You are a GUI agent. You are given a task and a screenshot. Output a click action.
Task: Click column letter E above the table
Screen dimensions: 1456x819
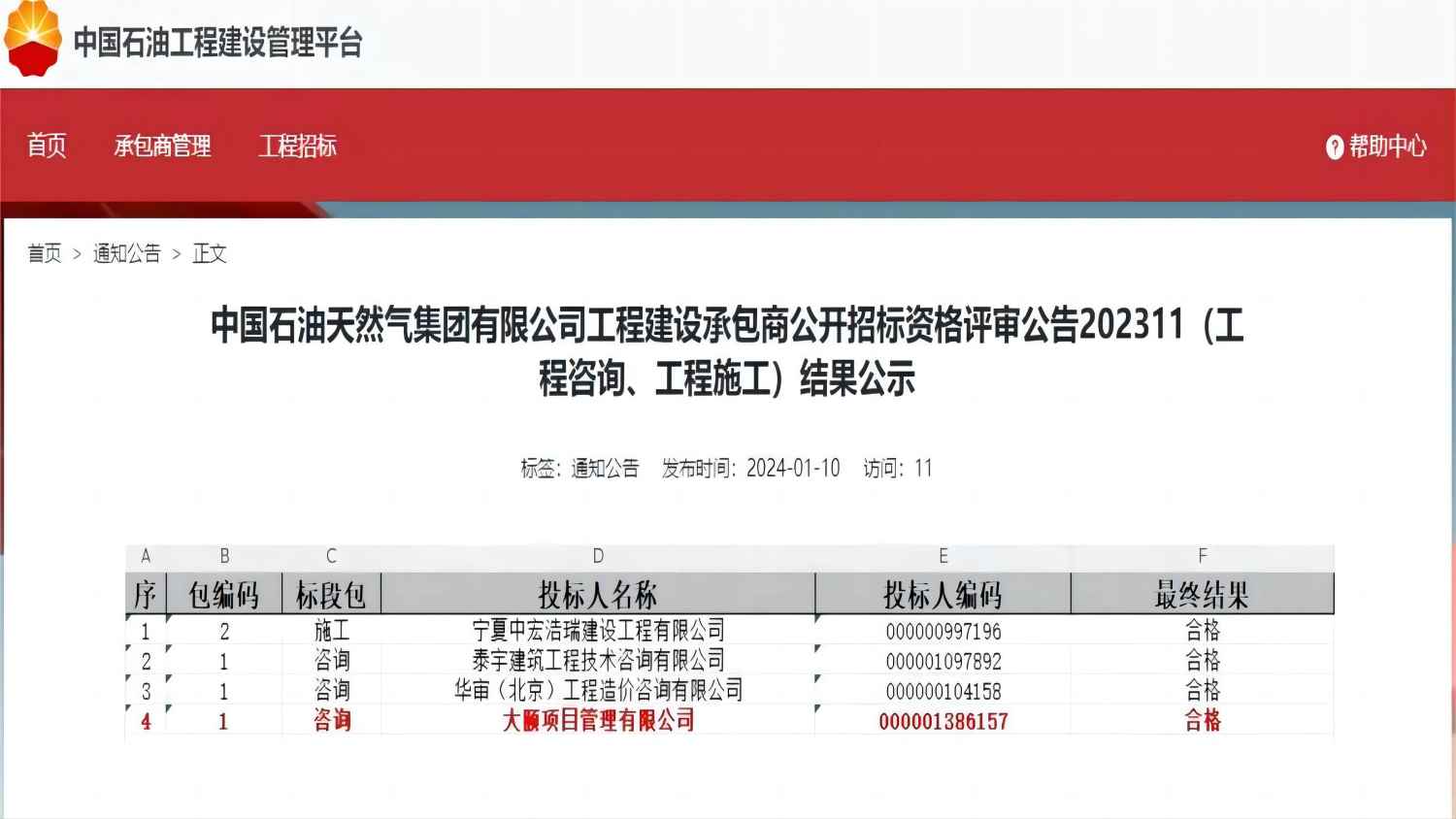click(x=943, y=556)
